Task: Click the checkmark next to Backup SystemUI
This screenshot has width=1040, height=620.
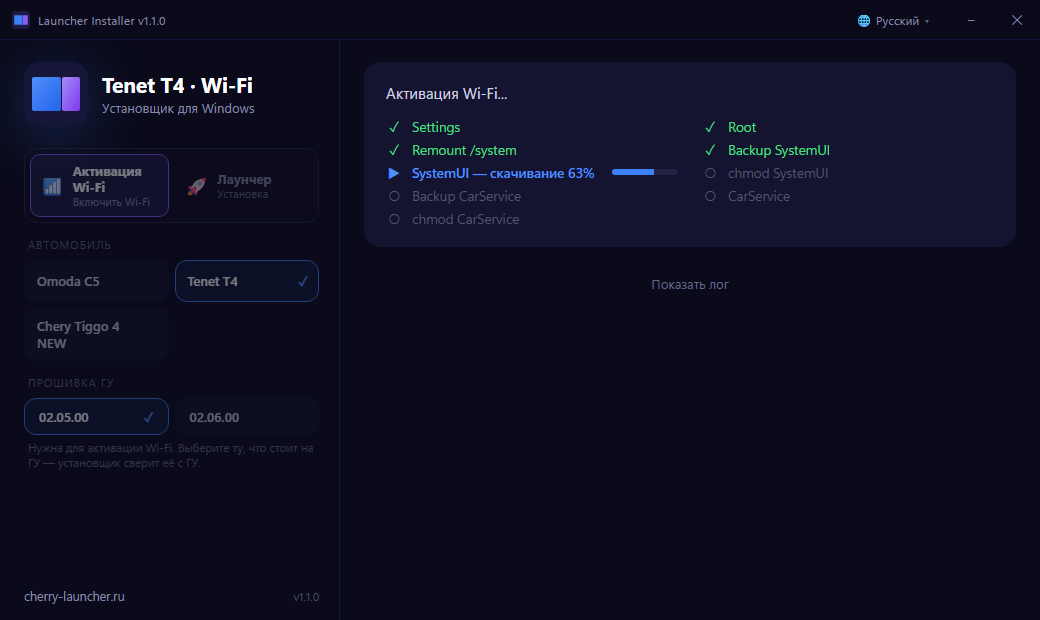Action: click(710, 150)
